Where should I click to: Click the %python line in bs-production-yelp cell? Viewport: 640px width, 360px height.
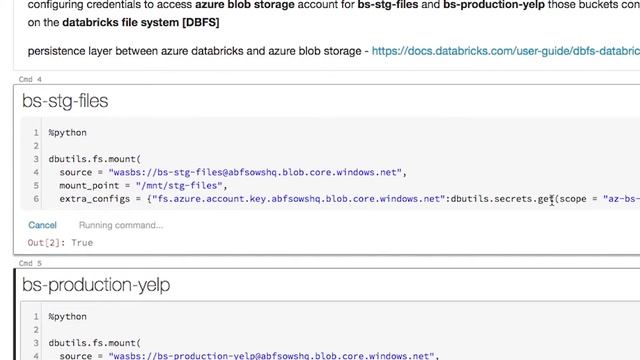click(x=68, y=317)
